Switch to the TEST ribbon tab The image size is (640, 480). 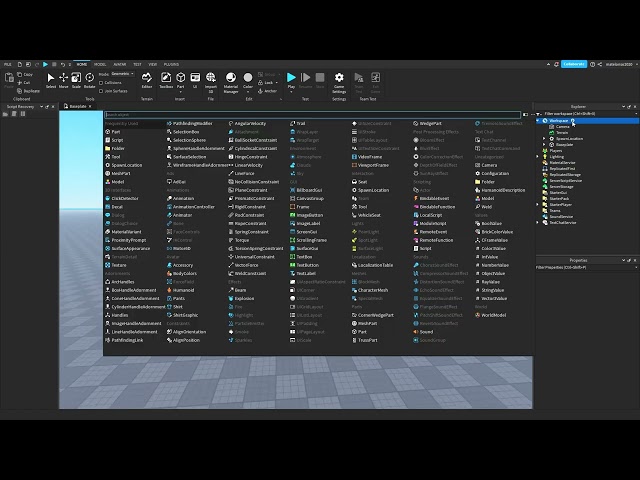[138, 64]
